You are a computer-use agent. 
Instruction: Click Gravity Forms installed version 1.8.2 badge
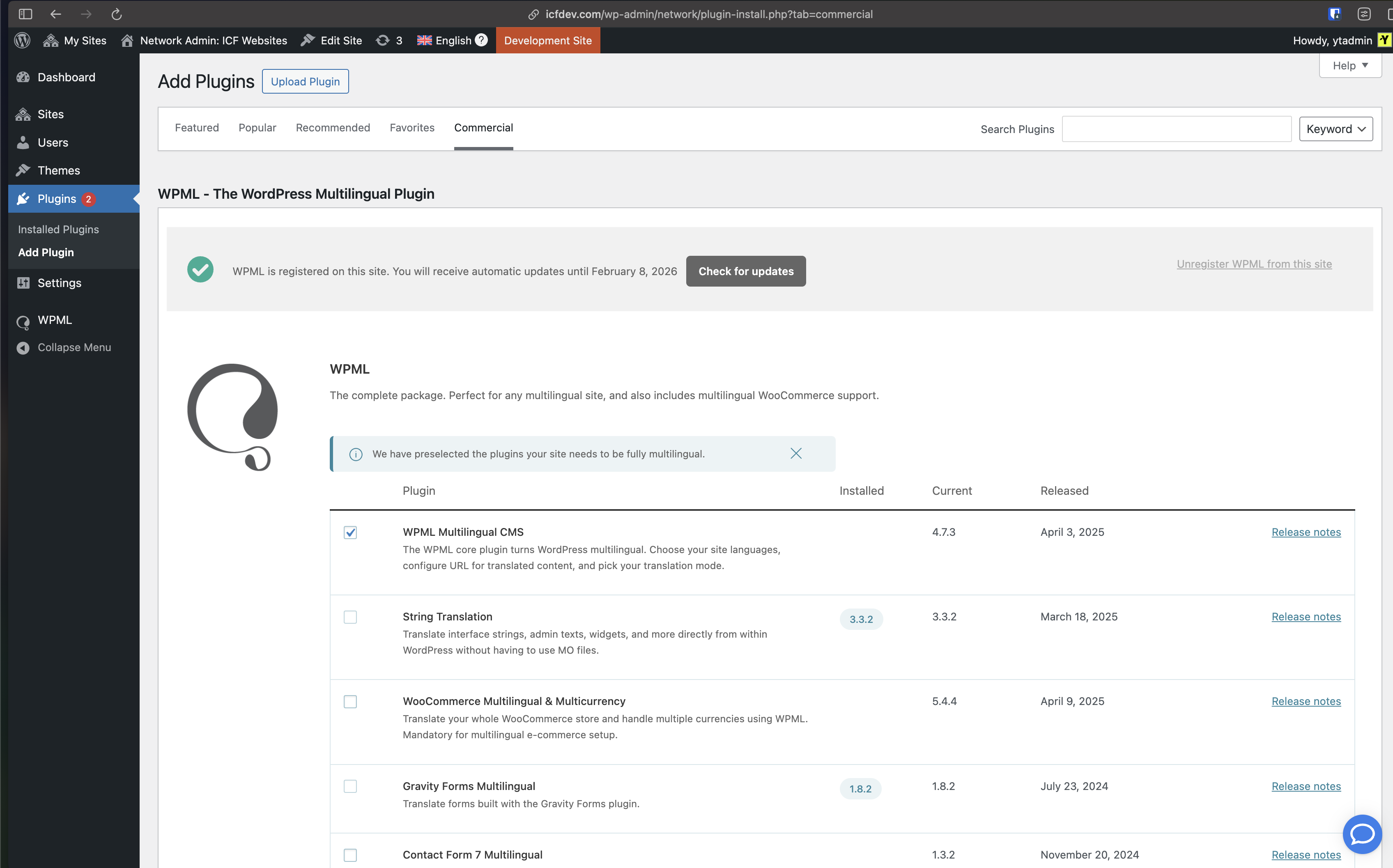[x=861, y=789]
